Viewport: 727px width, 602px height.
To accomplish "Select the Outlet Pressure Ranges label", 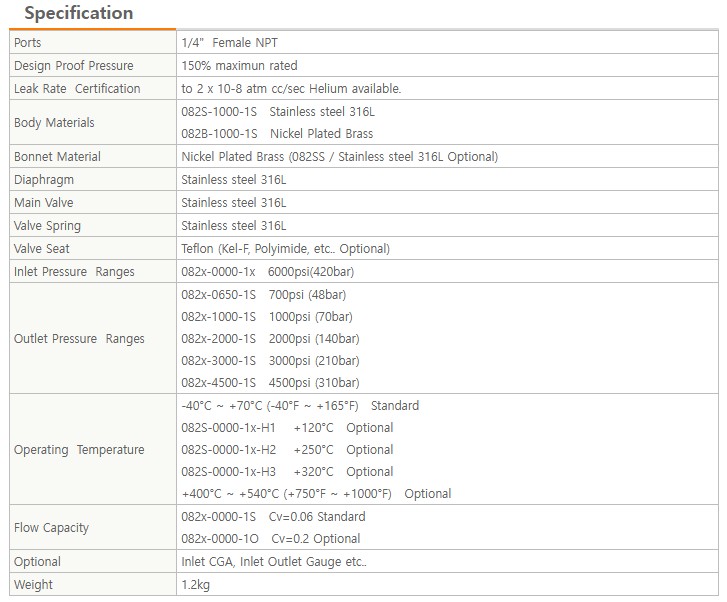I will 79,339.
